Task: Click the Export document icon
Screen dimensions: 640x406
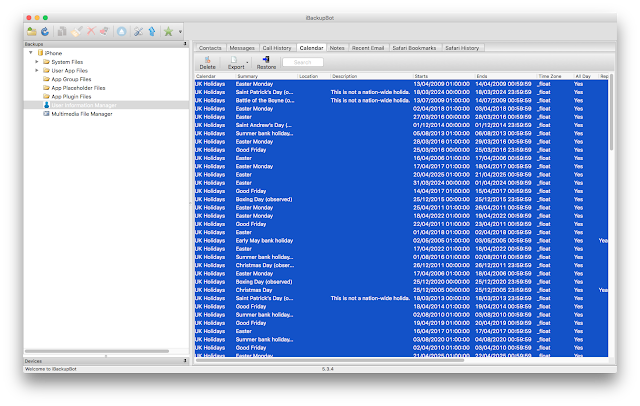Action: (233, 60)
